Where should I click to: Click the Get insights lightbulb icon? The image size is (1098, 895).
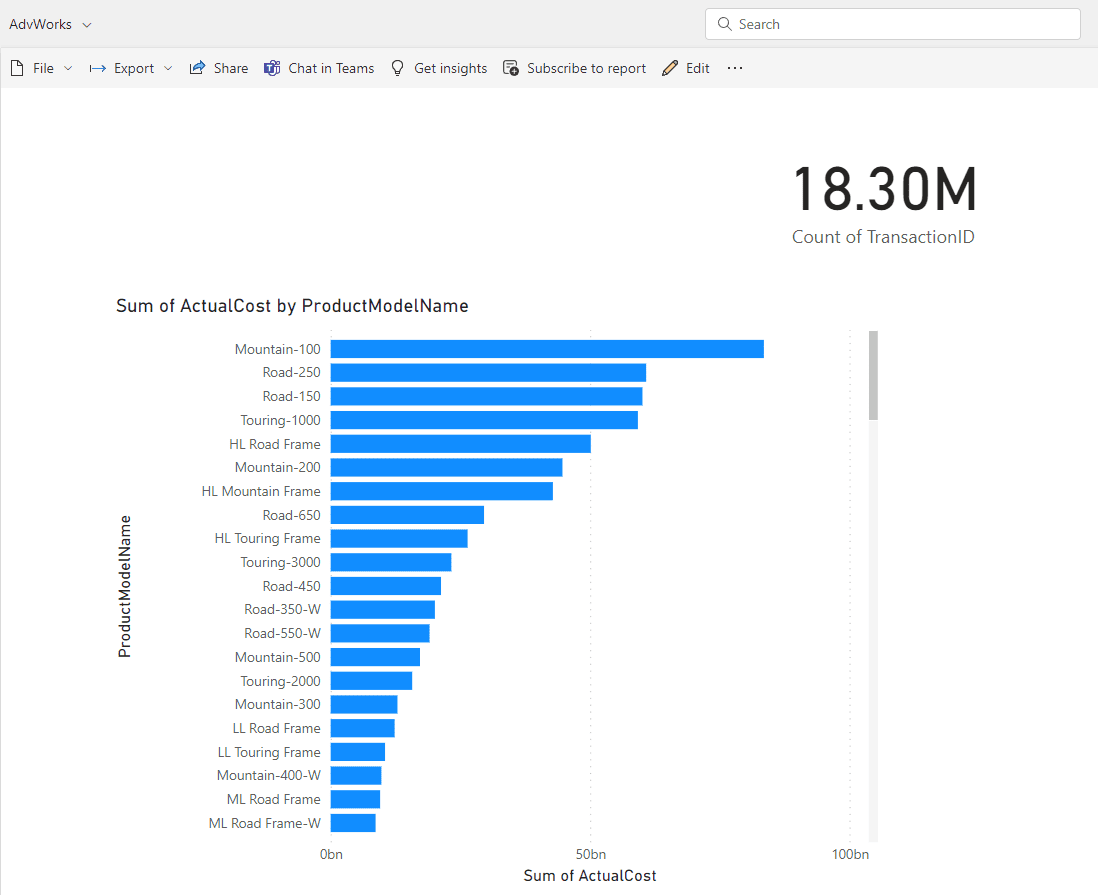pos(398,68)
